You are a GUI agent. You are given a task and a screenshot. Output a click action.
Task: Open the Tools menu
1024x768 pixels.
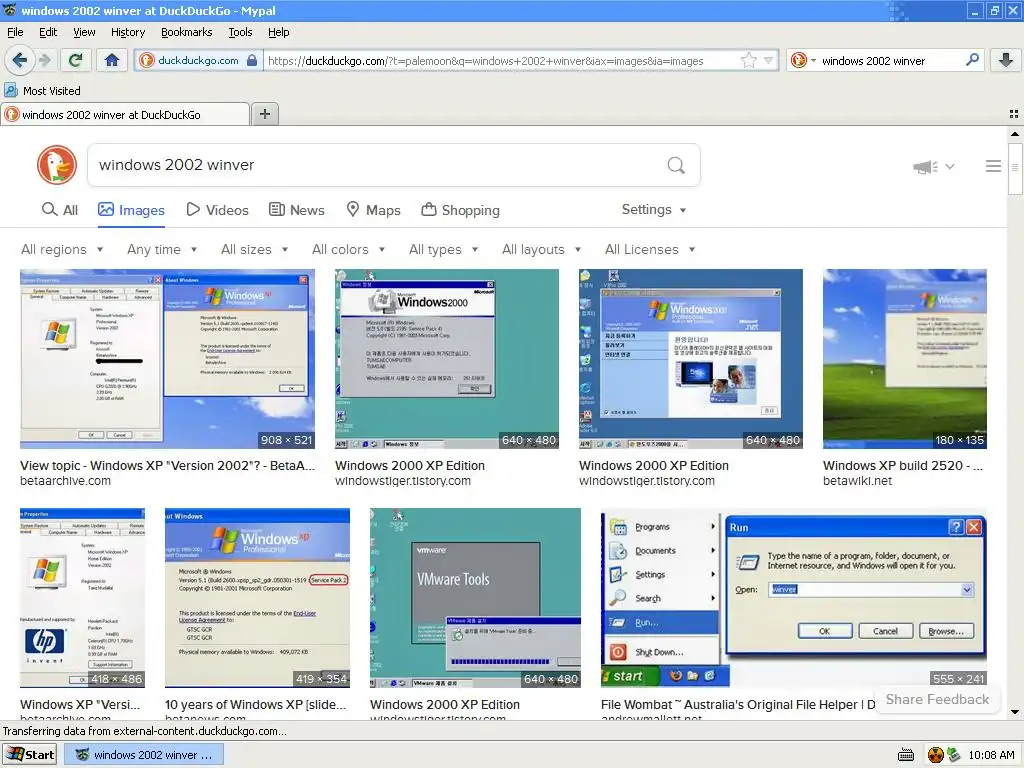pyautogui.click(x=240, y=32)
